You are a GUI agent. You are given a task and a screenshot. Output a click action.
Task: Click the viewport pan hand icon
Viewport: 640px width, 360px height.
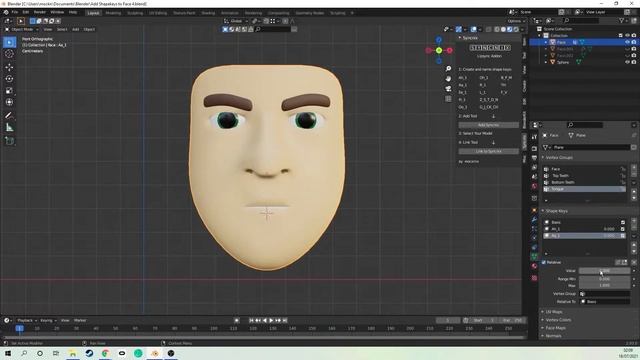click(448, 78)
